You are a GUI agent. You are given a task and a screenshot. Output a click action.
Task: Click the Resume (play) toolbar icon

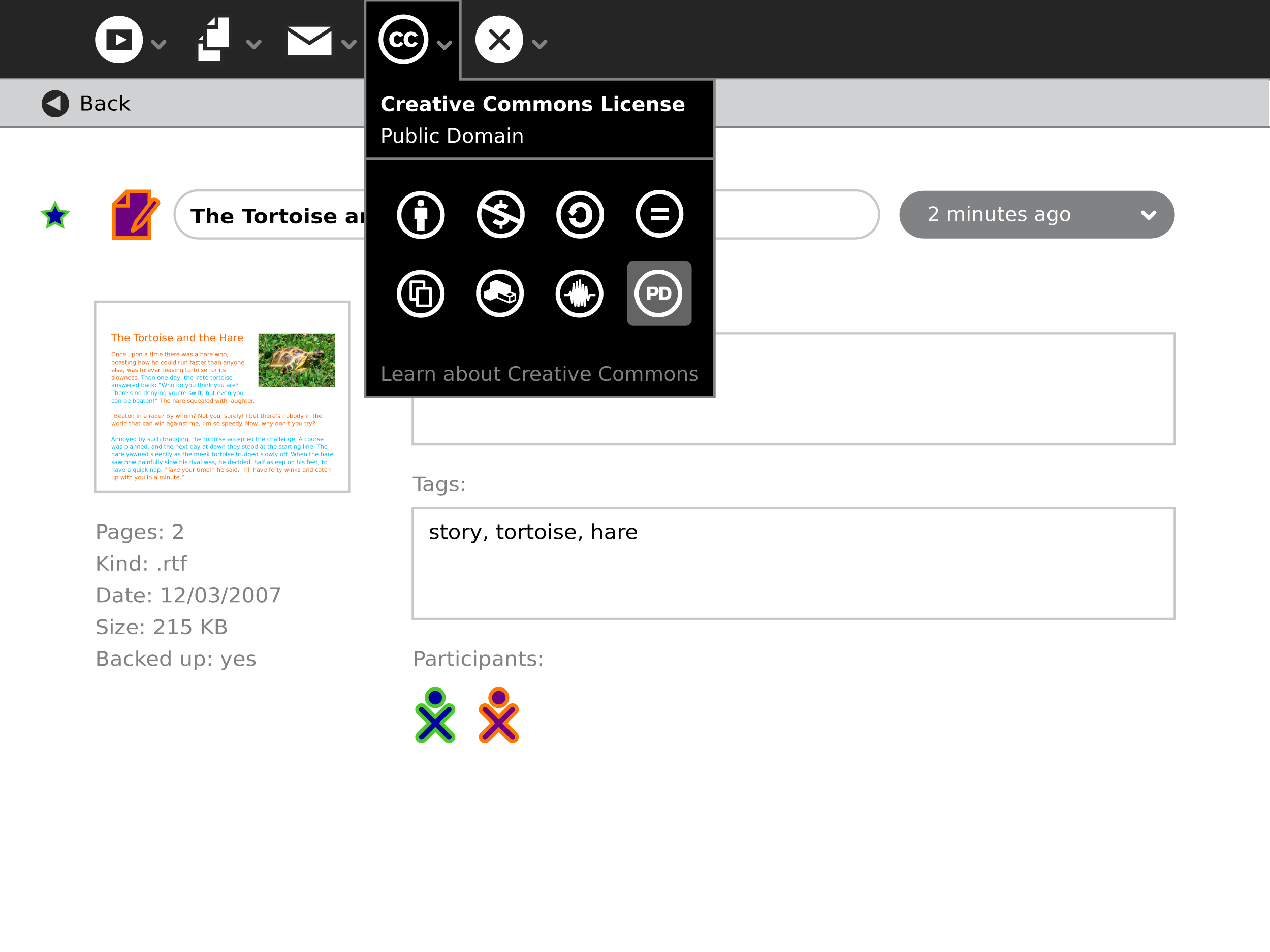pyautogui.click(x=119, y=40)
